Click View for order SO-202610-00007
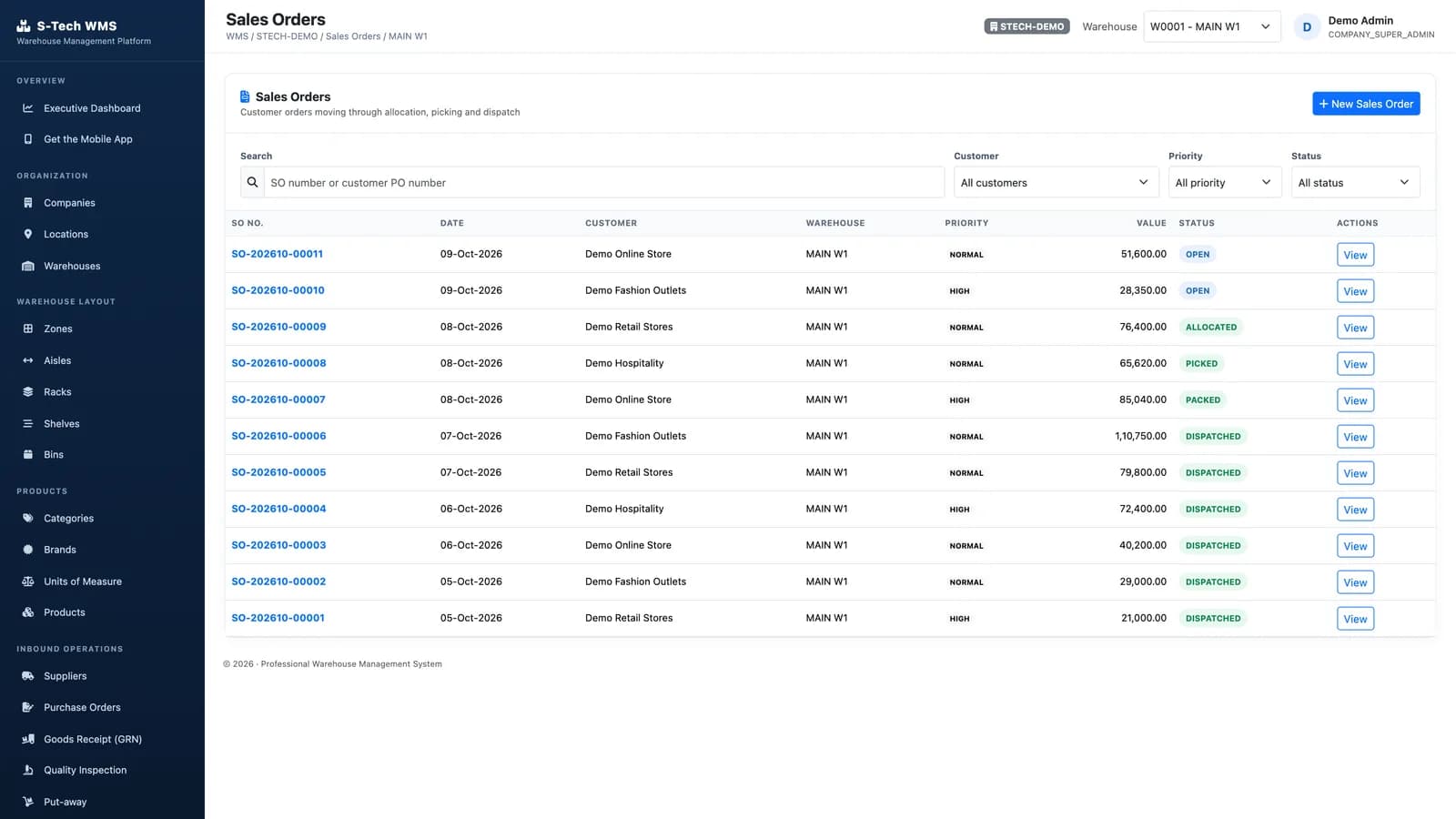Screen dimensions: 1456x819 coord(1355,400)
